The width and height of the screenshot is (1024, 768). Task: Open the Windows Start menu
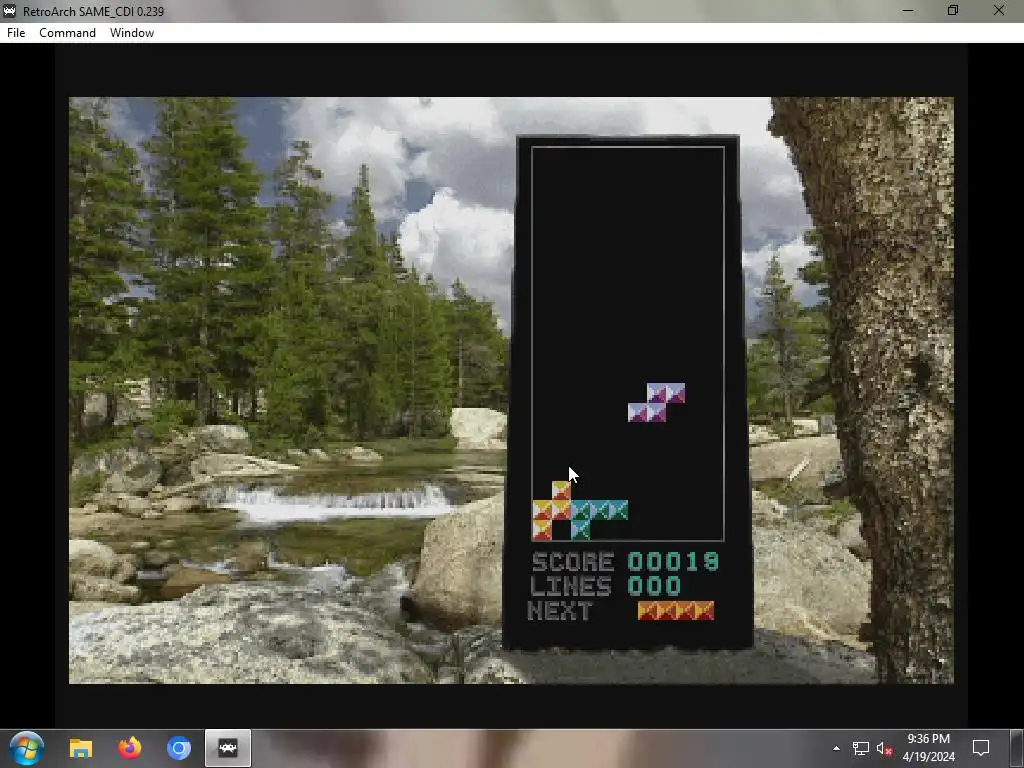click(x=27, y=748)
